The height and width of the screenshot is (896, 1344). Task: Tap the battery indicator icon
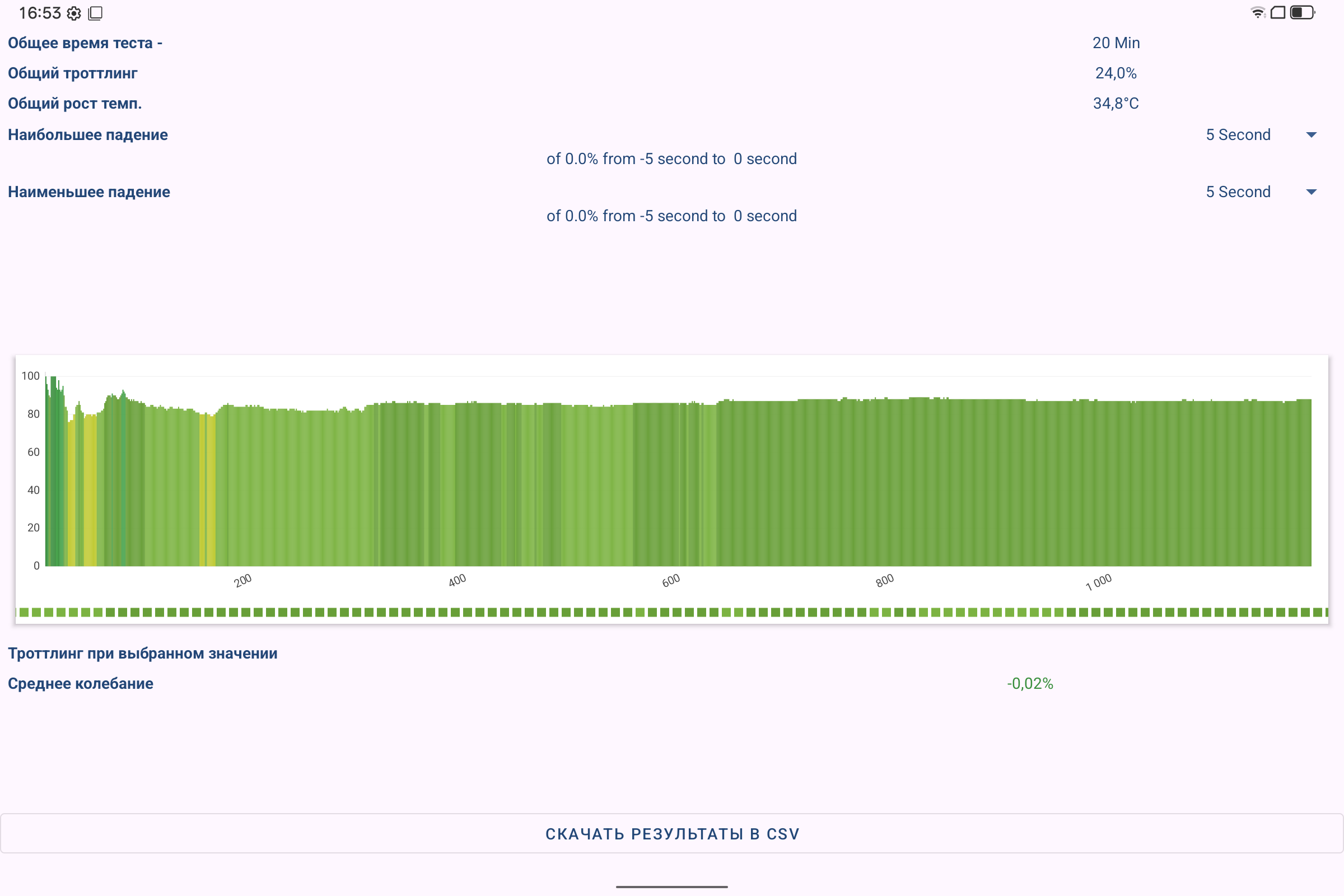tap(1303, 12)
